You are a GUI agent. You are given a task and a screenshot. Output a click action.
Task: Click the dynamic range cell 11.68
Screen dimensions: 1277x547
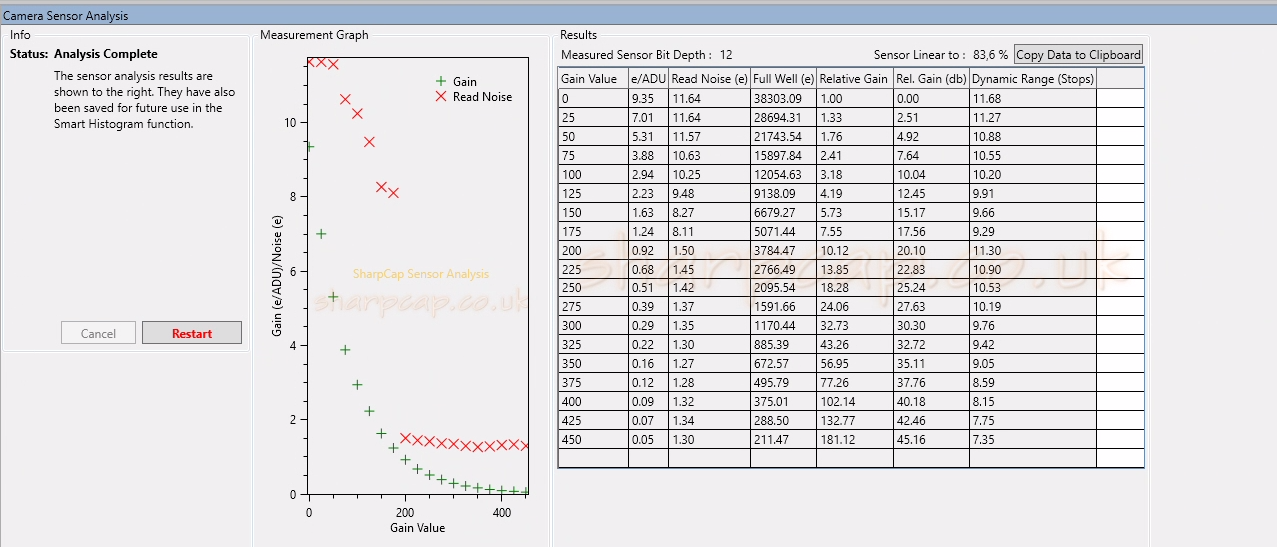coord(1033,98)
